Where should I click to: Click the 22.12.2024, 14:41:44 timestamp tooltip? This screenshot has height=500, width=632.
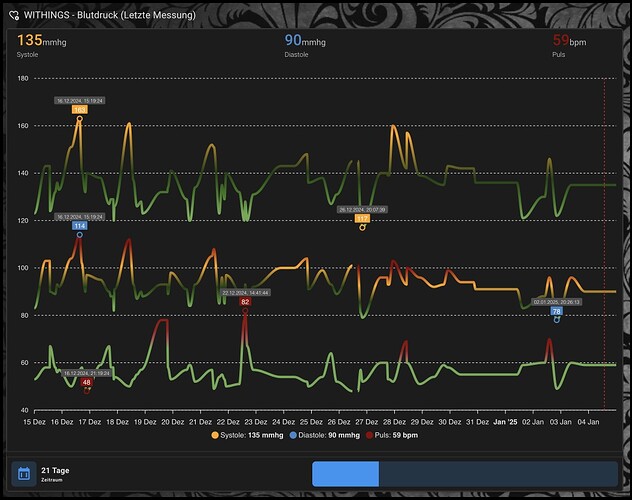(x=245, y=293)
